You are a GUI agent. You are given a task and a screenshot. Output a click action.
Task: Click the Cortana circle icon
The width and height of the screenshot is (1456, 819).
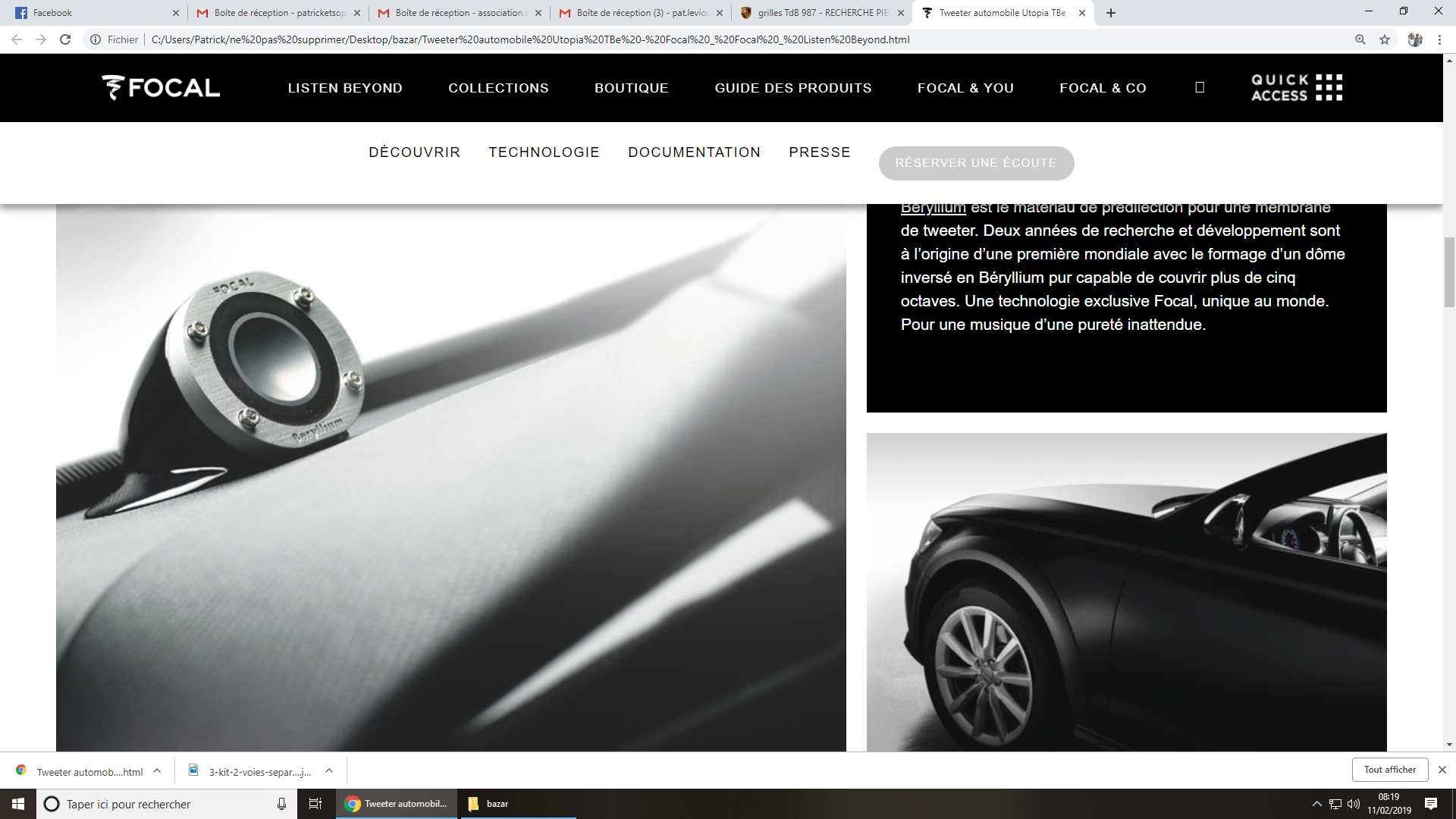(52, 804)
